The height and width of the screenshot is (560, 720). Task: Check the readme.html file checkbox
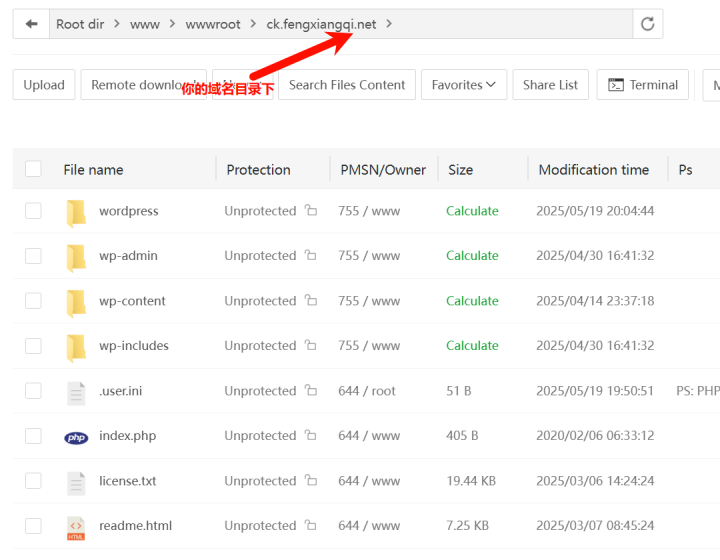pyautogui.click(x=33, y=526)
